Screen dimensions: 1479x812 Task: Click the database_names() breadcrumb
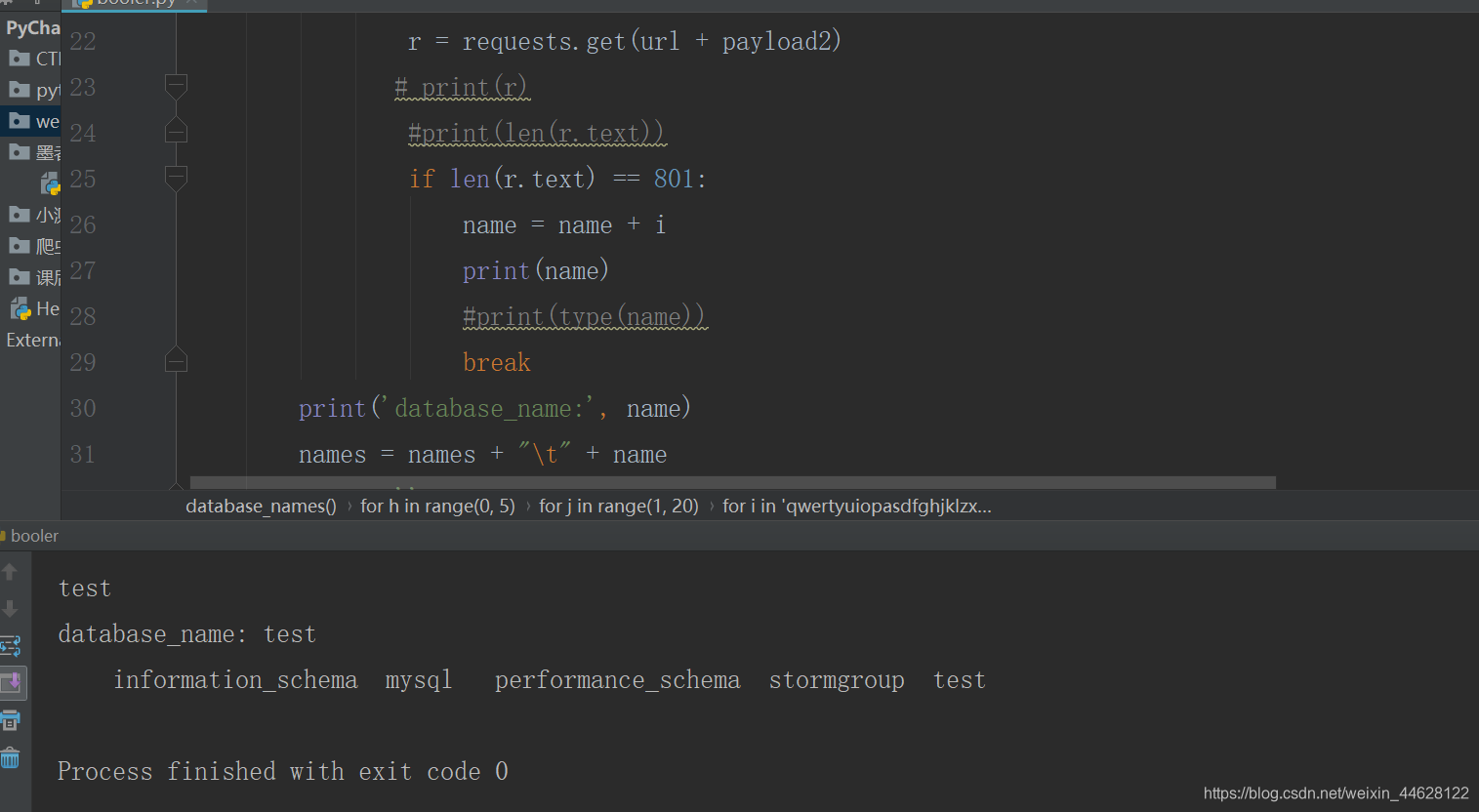coord(261,506)
